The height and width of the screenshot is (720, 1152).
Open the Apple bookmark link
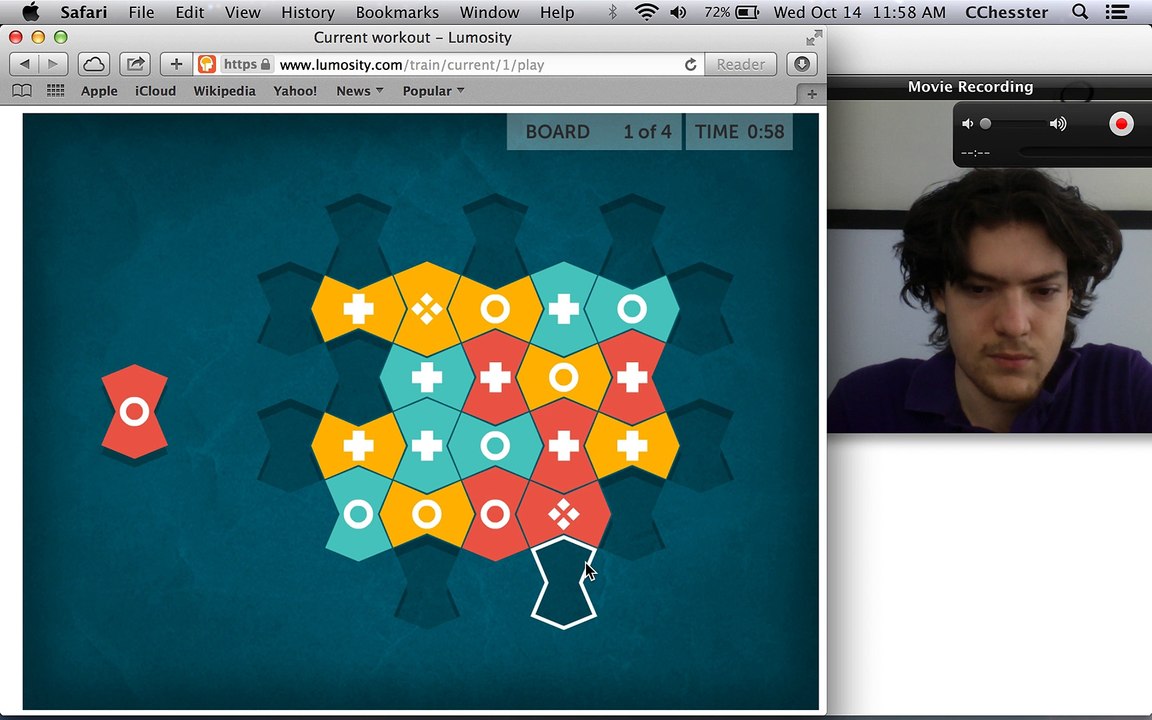point(99,90)
